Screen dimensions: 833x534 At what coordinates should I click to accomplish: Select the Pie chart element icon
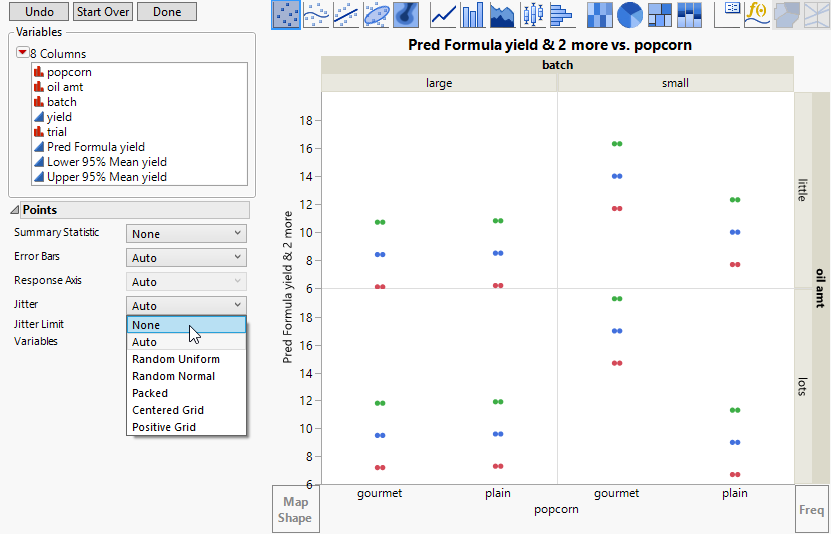pos(630,14)
